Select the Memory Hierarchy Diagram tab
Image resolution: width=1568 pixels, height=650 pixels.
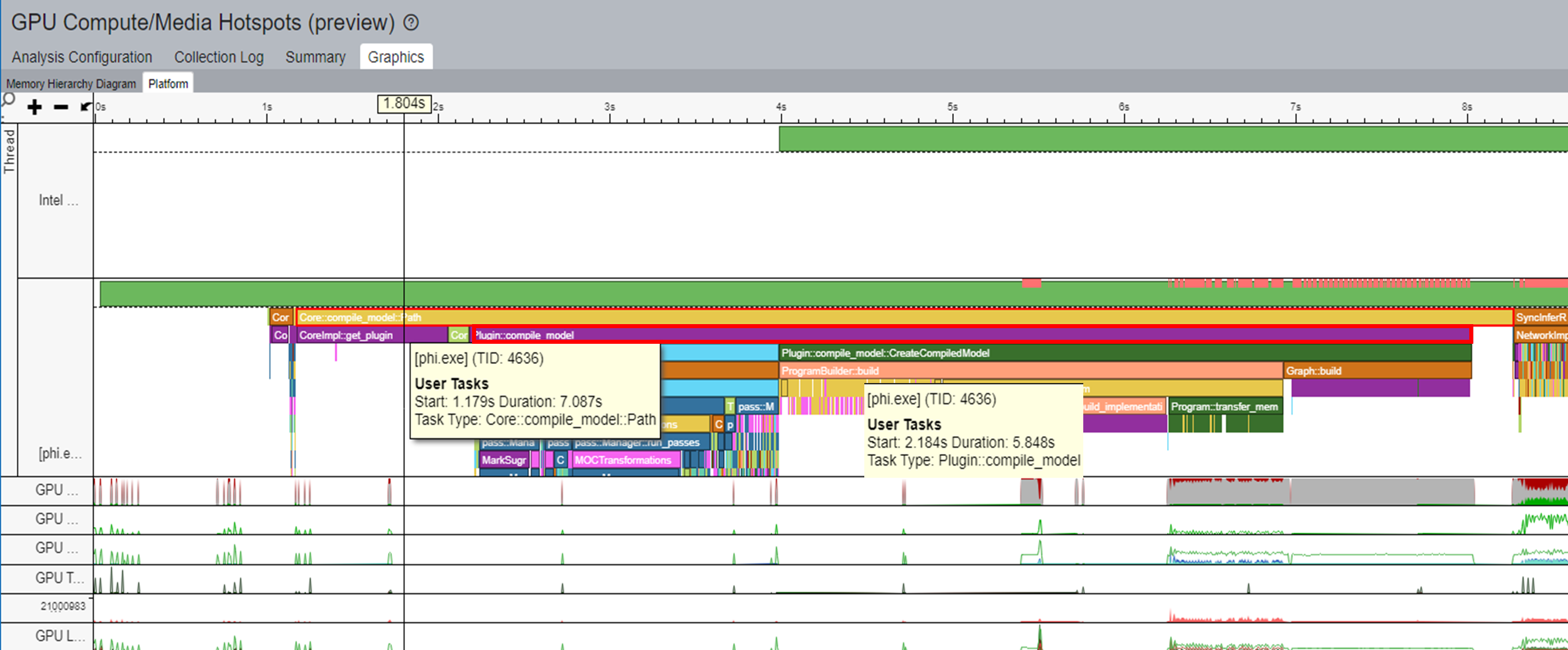[x=70, y=84]
